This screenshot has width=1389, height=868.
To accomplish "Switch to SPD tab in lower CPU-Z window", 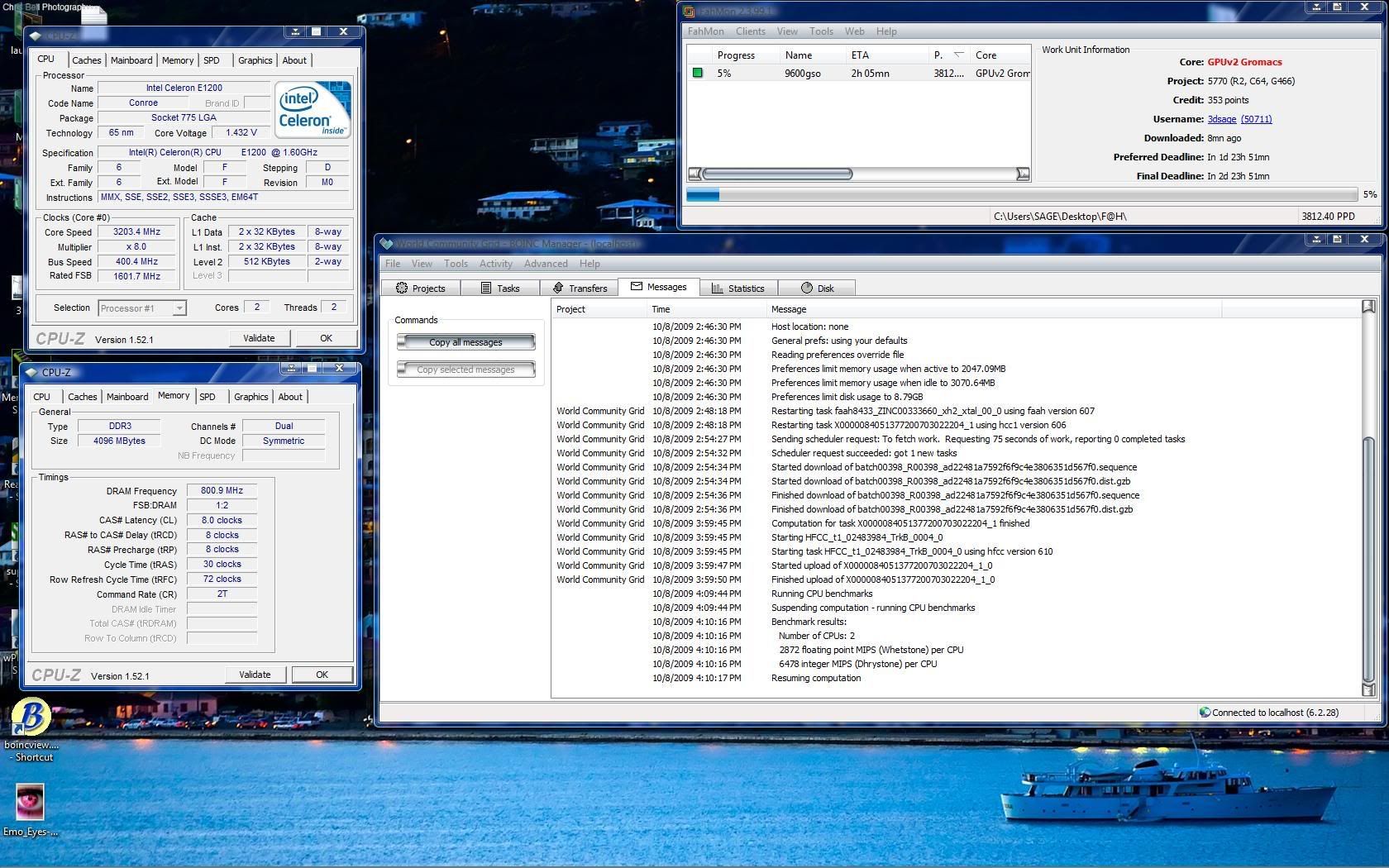I will click(x=208, y=397).
